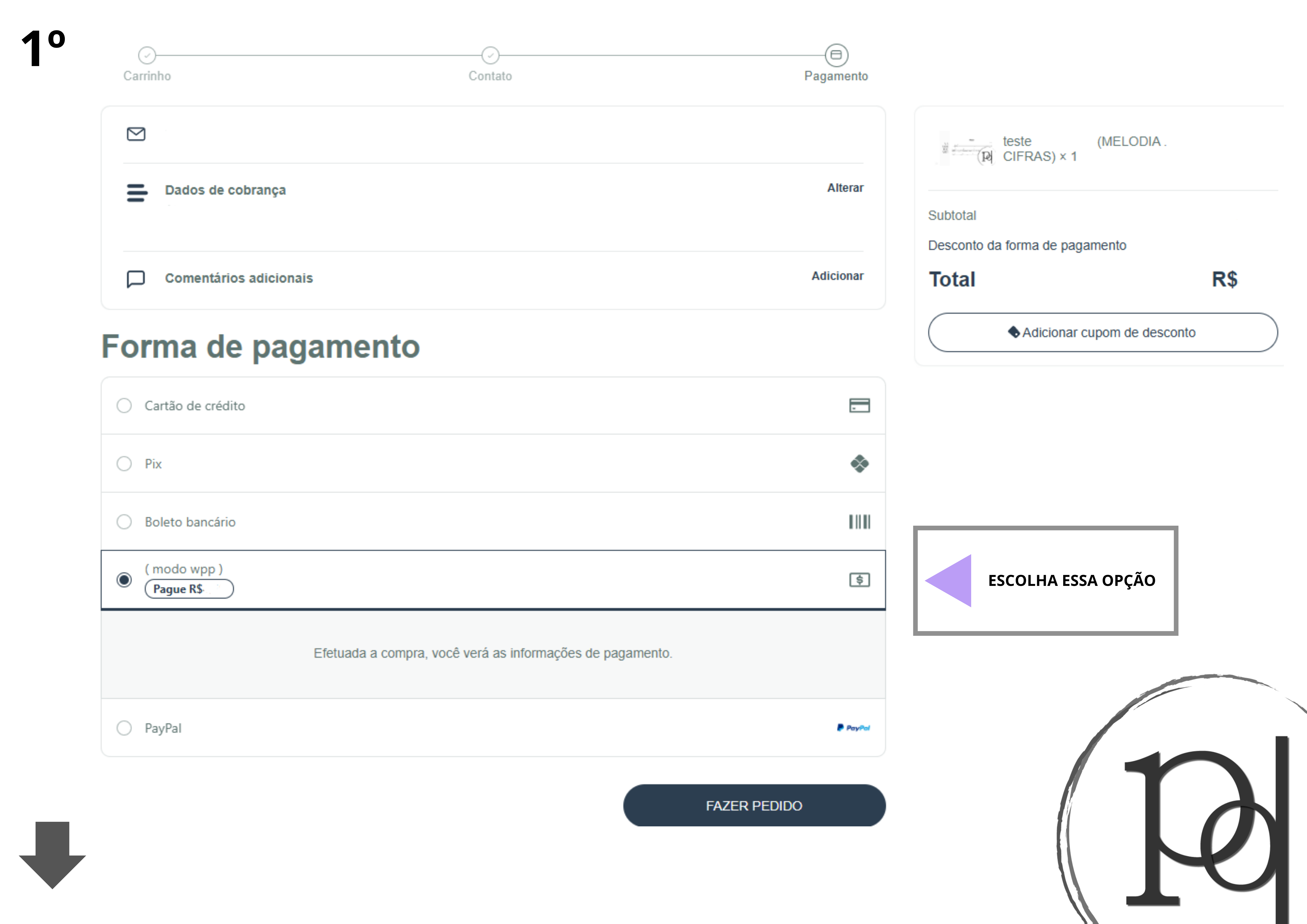The image size is (1307, 924).
Task: Click the Pague R$ badge
Action: point(189,589)
